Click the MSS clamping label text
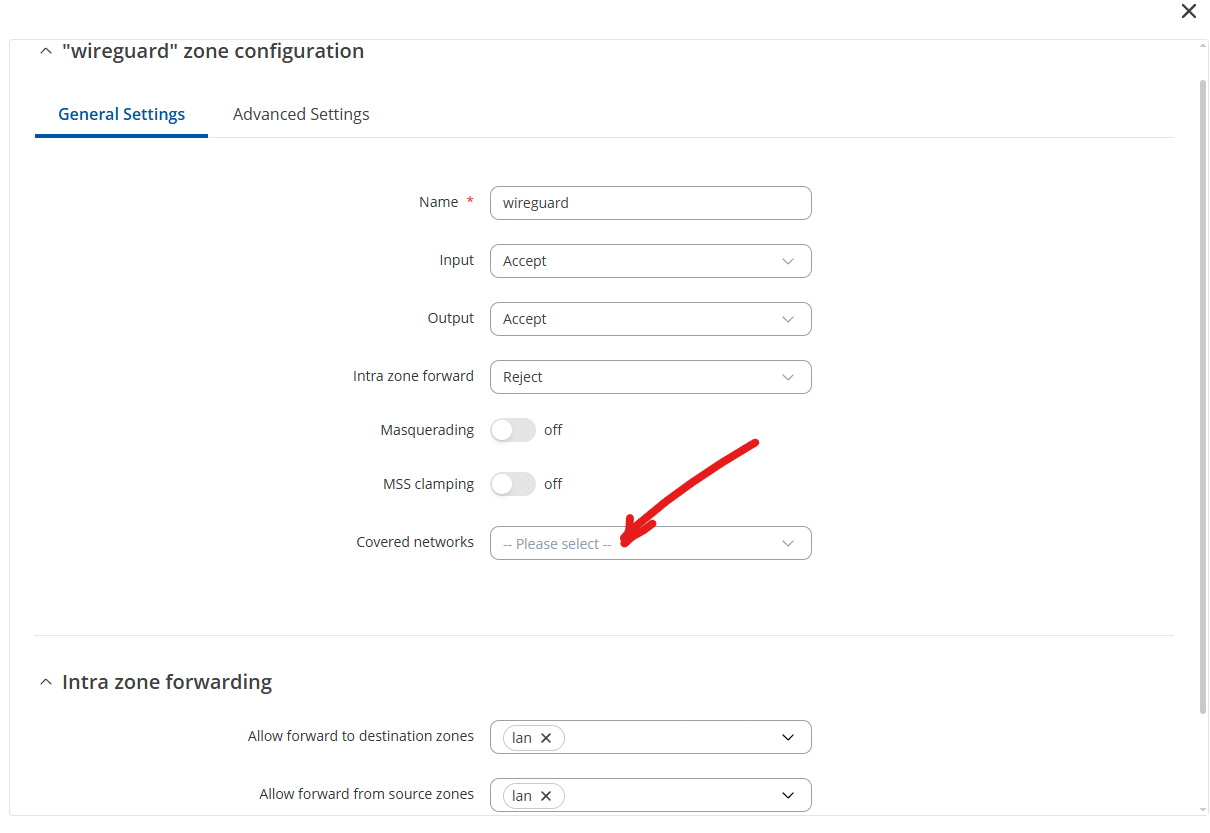This screenshot has width=1210, height=833. point(428,484)
